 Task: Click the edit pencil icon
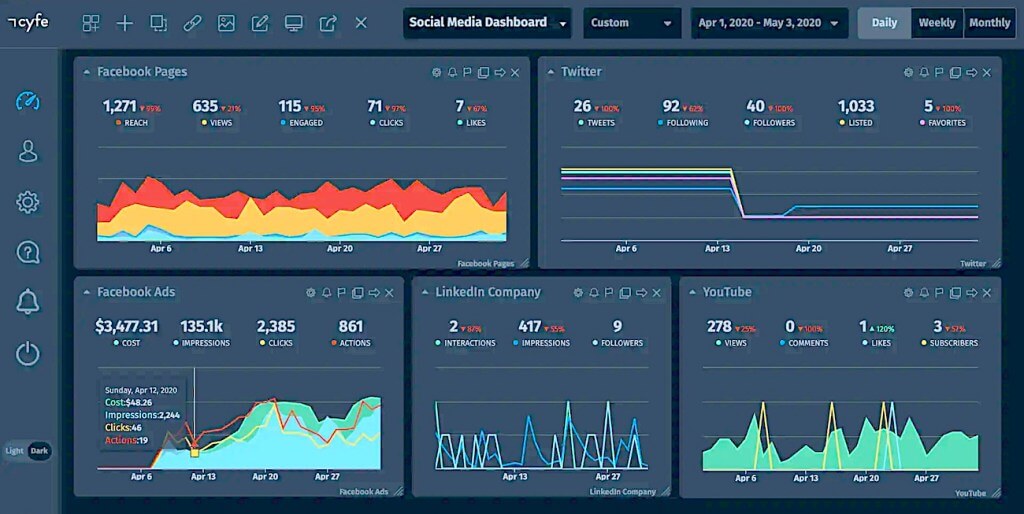(260, 24)
